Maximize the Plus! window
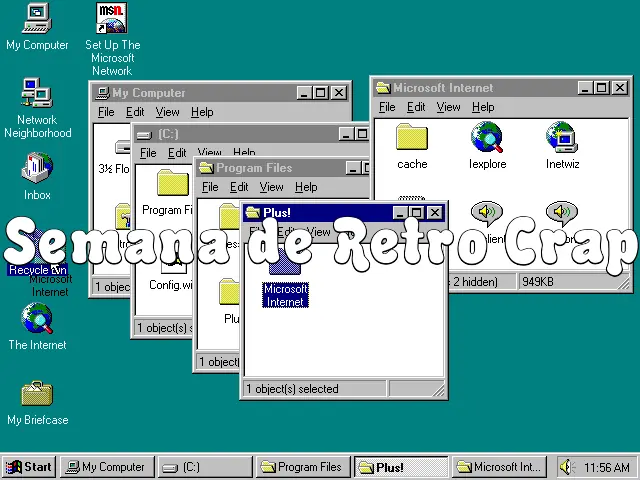 click(417, 212)
